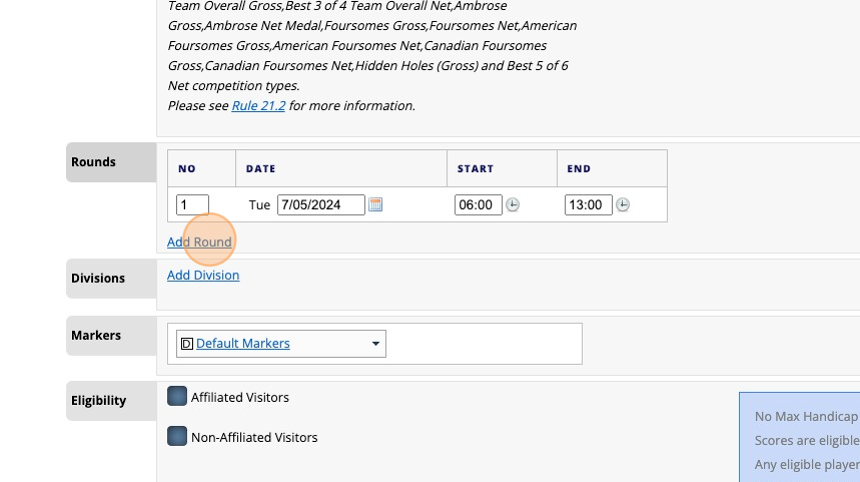
Task: Open the Rule 21.2 link
Action: pyautogui.click(x=258, y=105)
